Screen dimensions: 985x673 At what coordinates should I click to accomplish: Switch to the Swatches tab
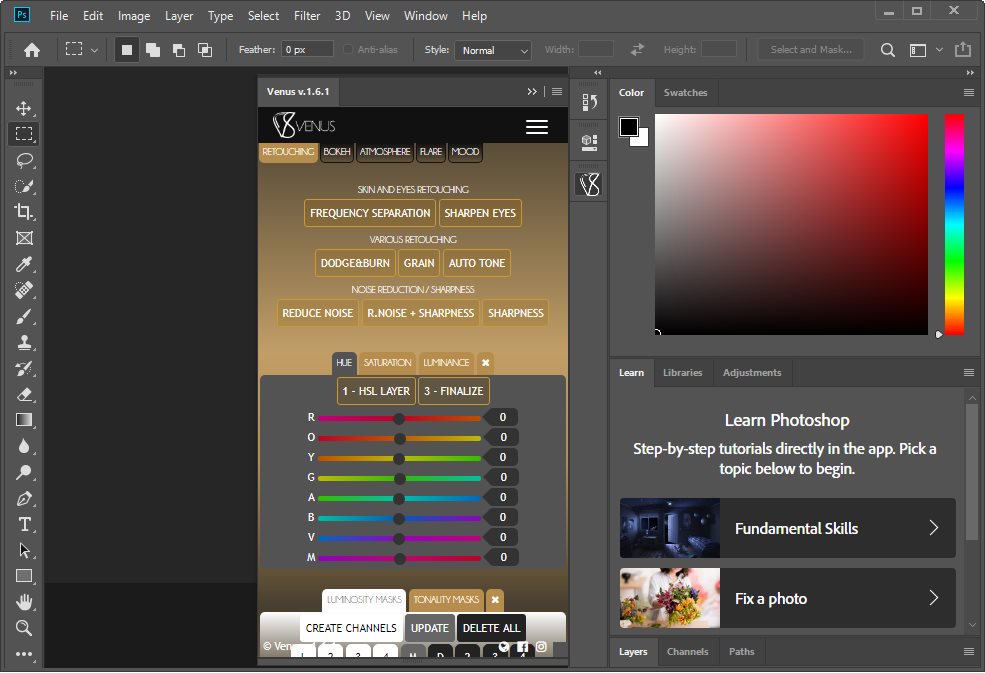click(x=685, y=92)
